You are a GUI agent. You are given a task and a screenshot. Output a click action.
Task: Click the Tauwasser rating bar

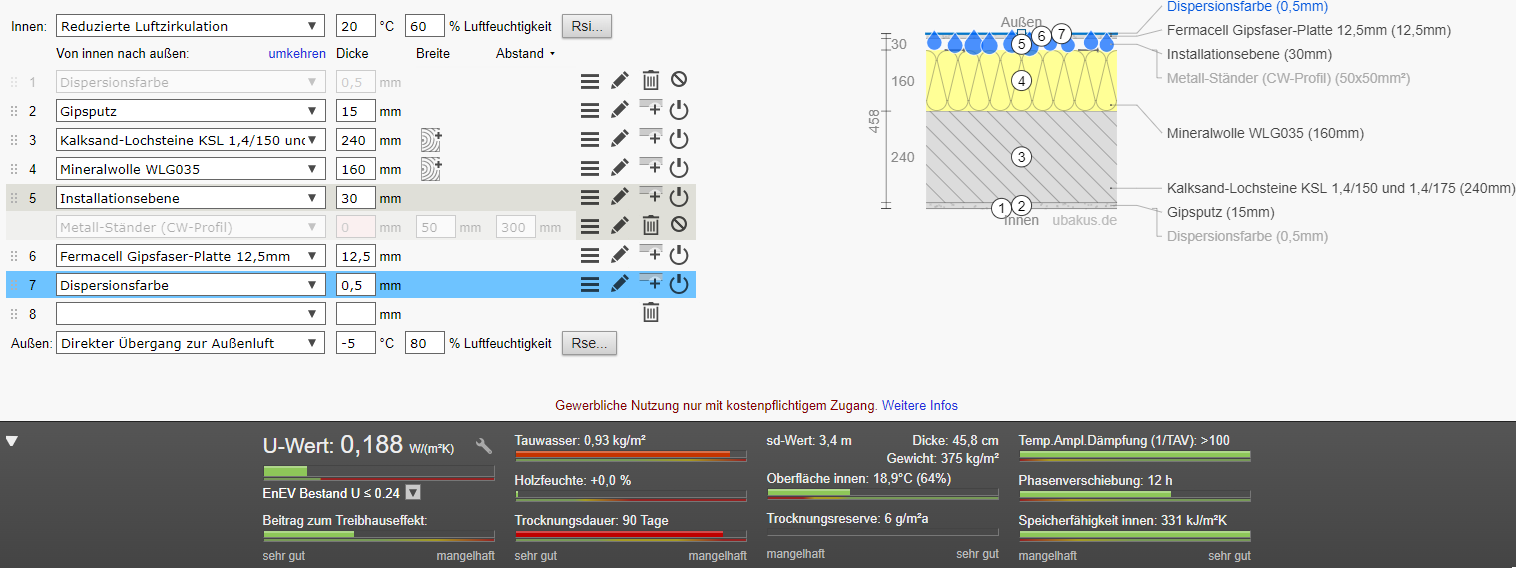tap(630, 455)
